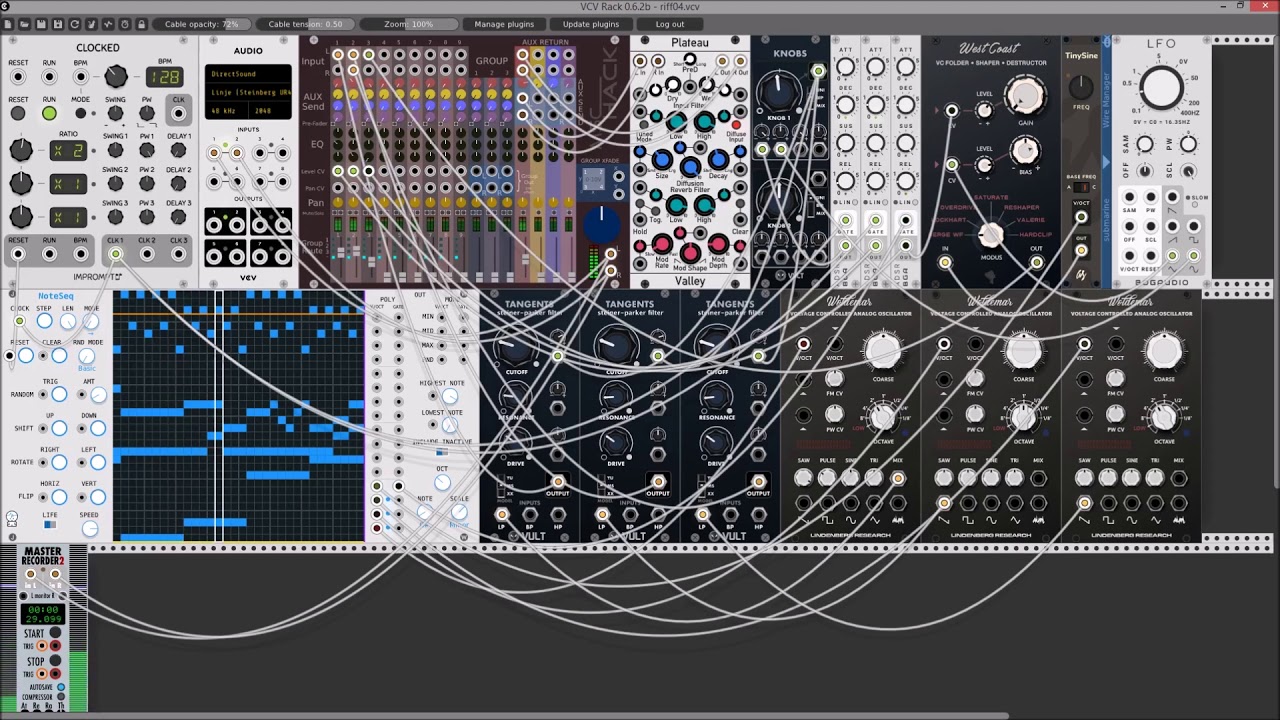Flip the LIFE switch on NoteSeq

click(50, 525)
